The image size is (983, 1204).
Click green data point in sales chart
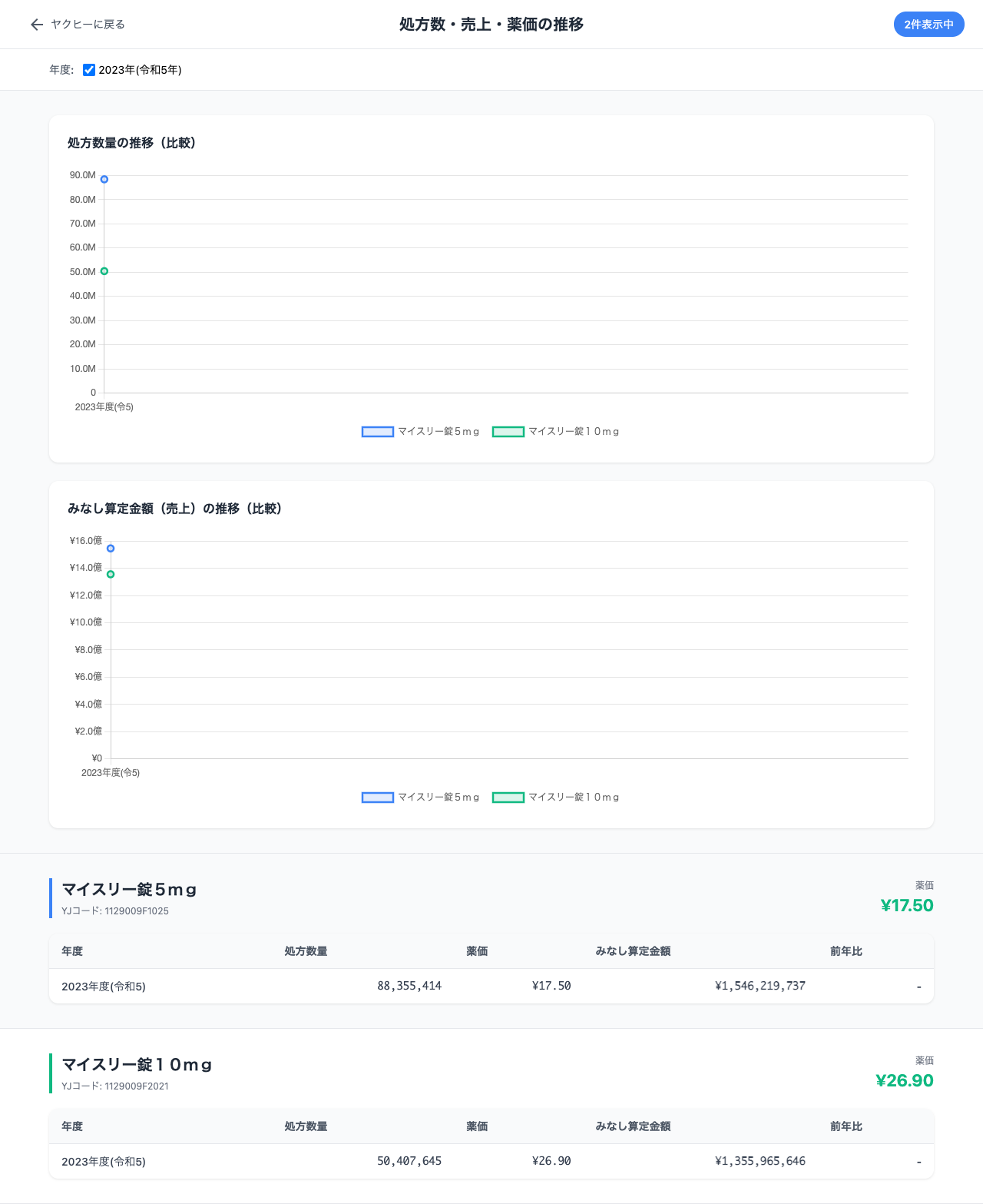pyautogui.click(x=111, y=575)
